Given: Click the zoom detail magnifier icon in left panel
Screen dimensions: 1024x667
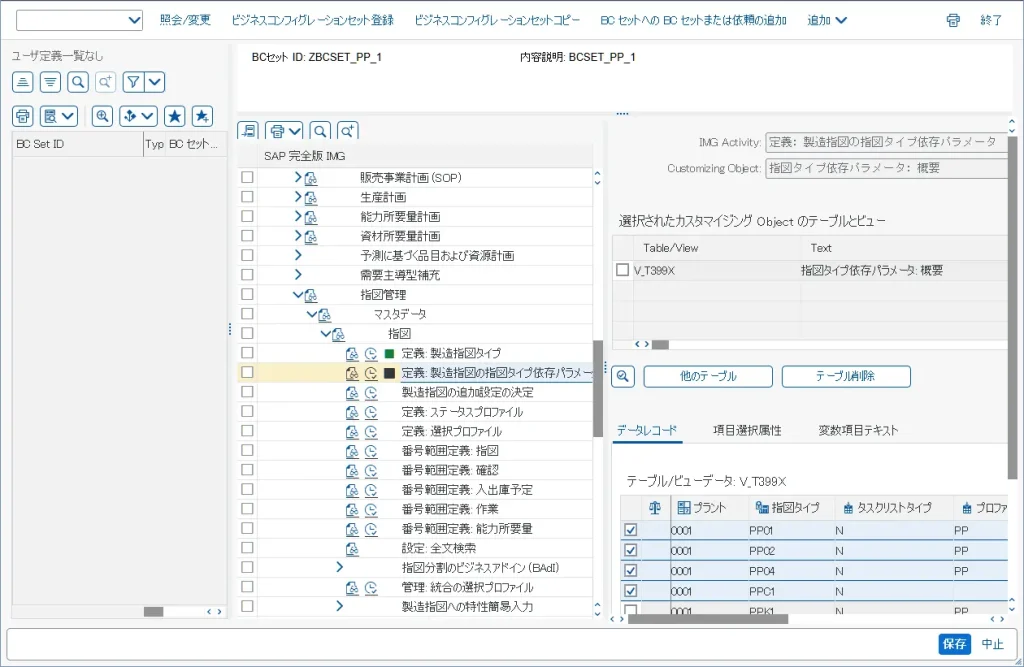Looking at the screenshot, I should tap(102, 116).
